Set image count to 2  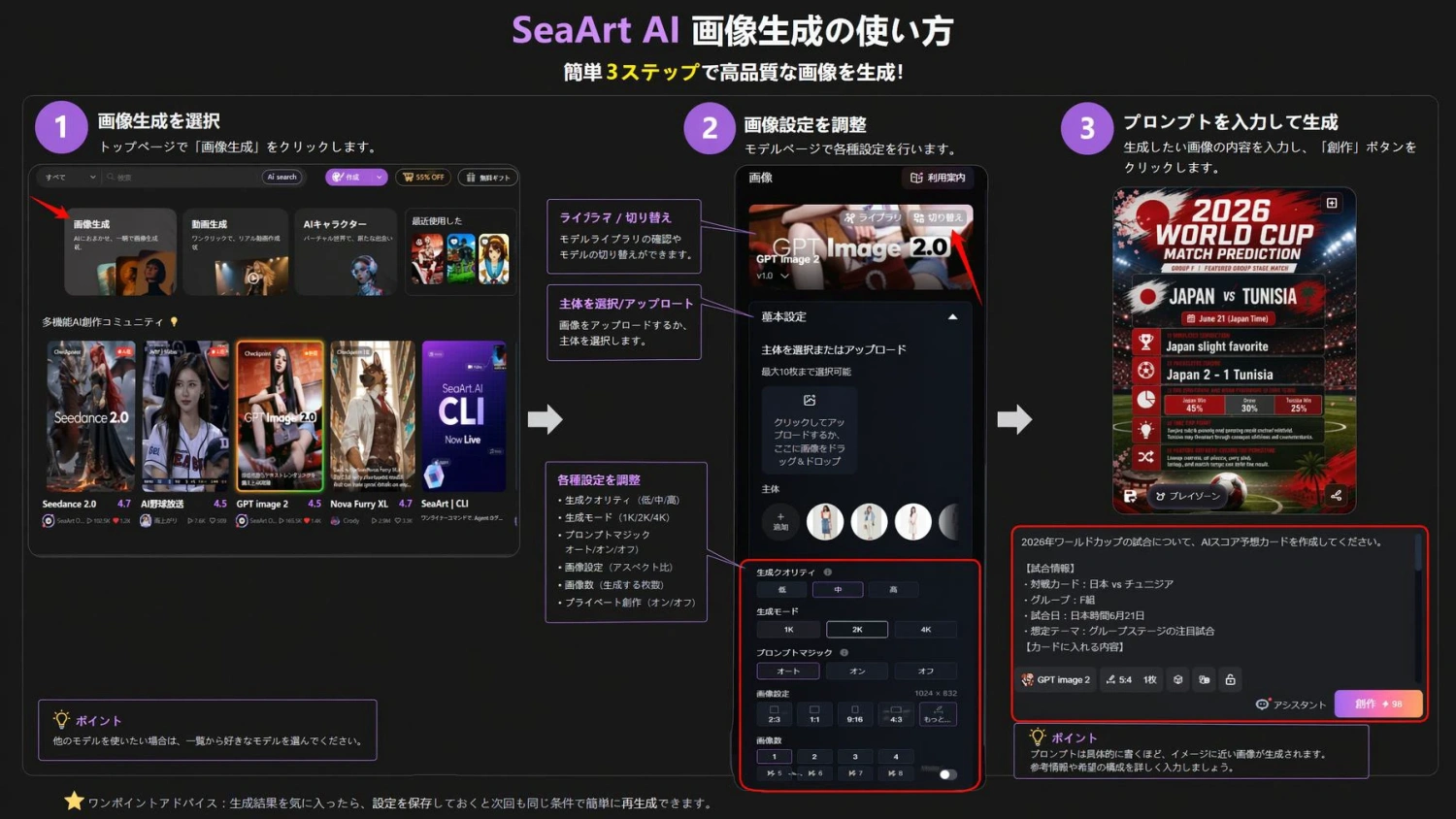tap(814, 756)
